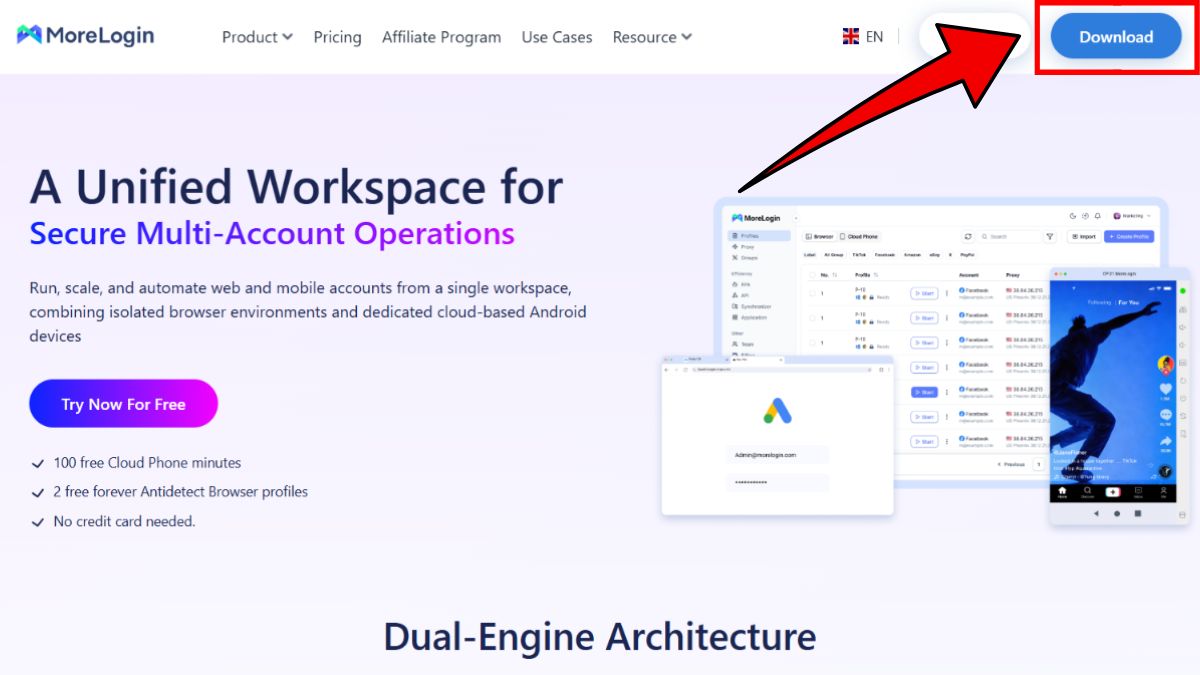The width and height of the screenshot is (1200, 675).
Task: Open the Marketing account dropdown in the mockup
Action: (1130, 216)
